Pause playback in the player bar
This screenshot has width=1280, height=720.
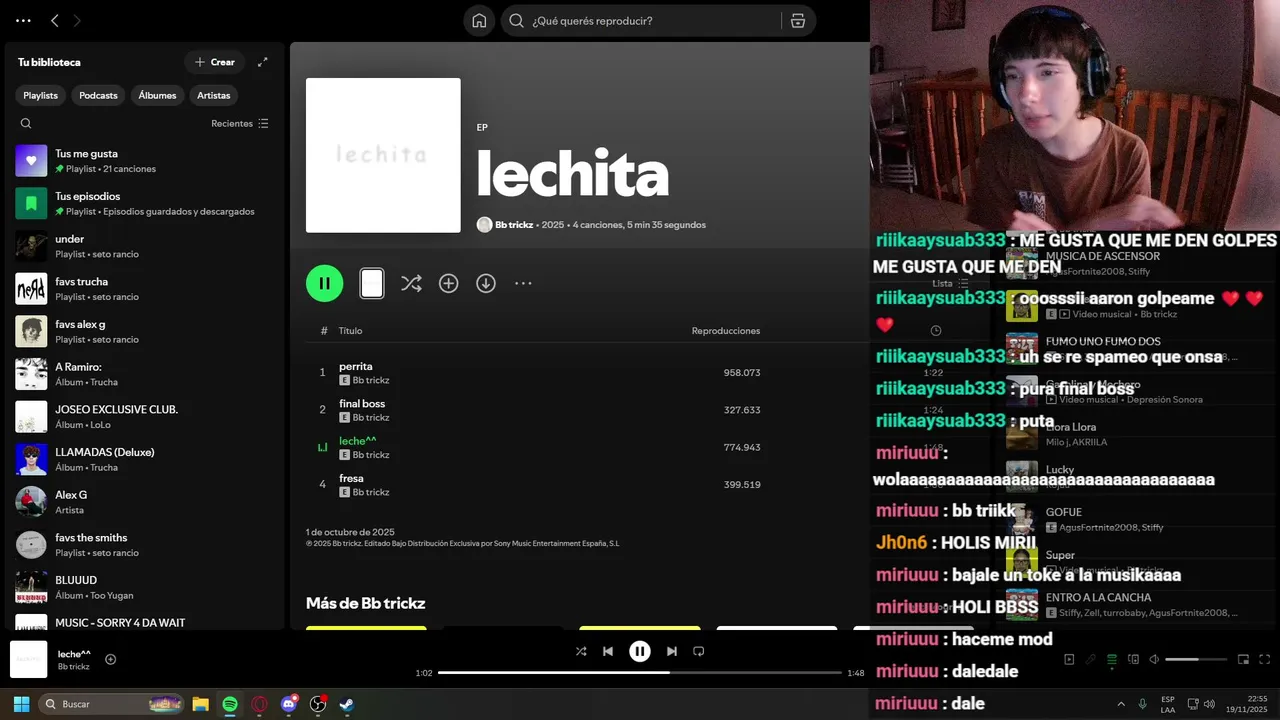(x=640, y=651)
